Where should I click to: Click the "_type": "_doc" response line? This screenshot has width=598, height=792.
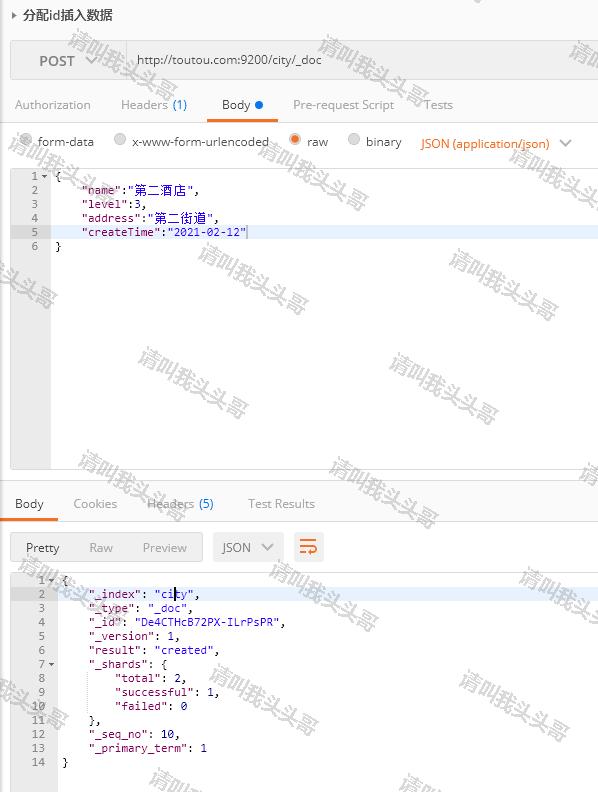point(140,608)
